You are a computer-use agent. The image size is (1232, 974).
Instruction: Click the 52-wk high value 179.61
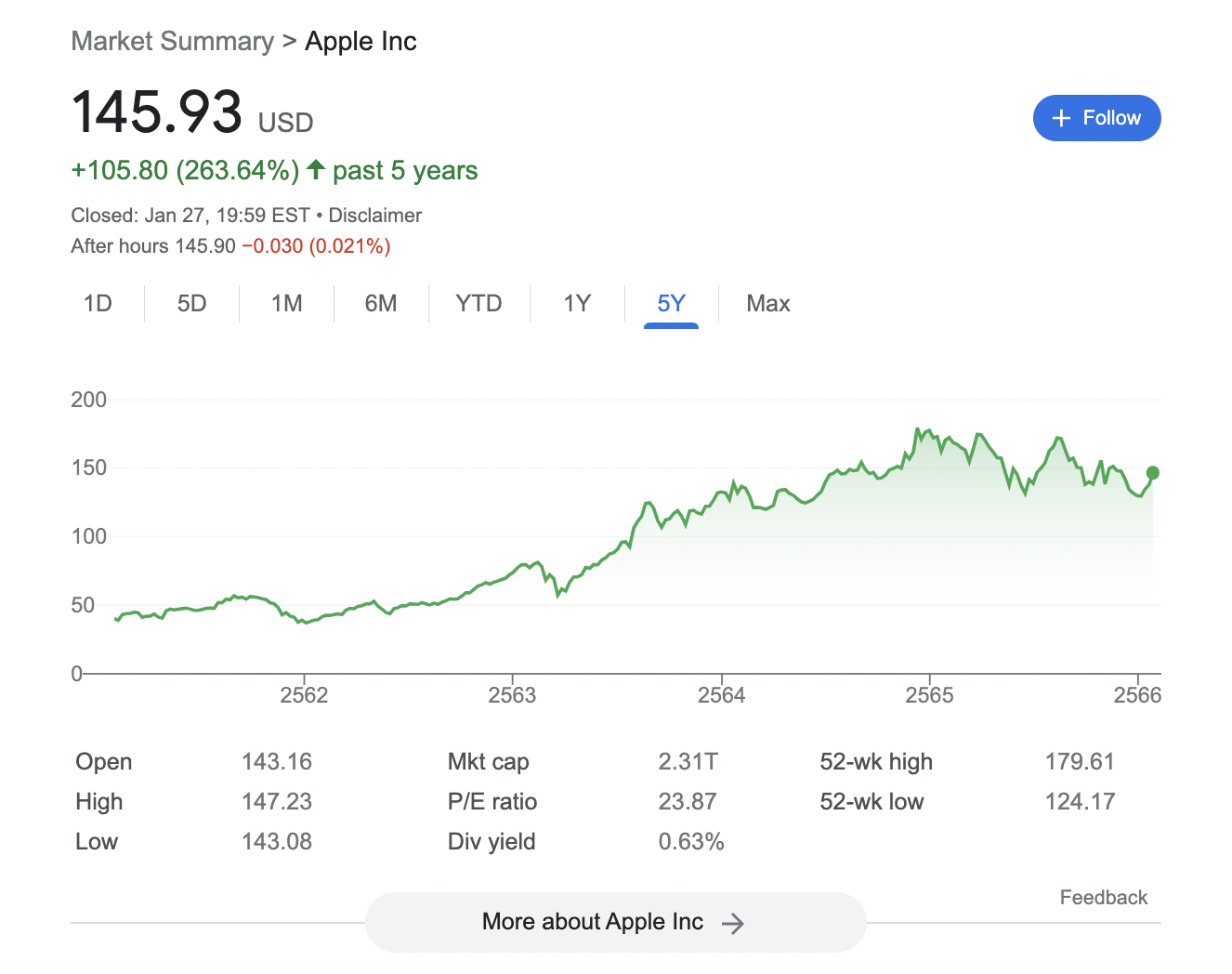pos(1080,762)
